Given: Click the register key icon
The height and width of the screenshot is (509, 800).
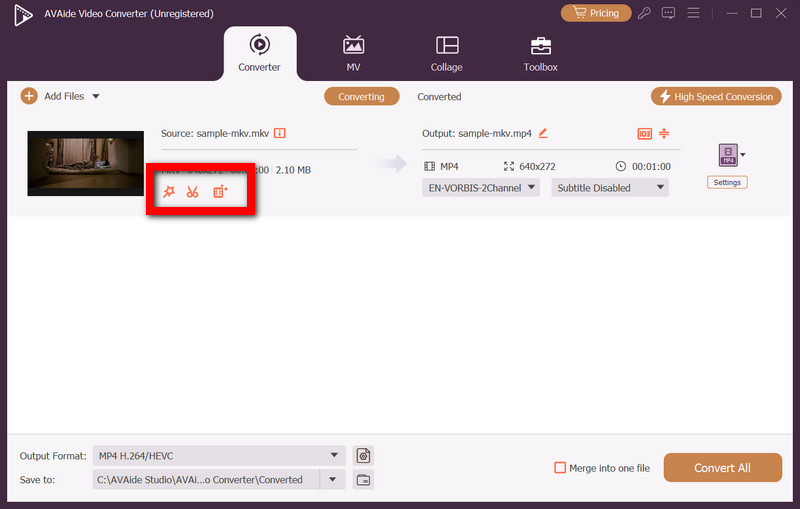Looking at the screenshot, I should click(x=644, y=13).
